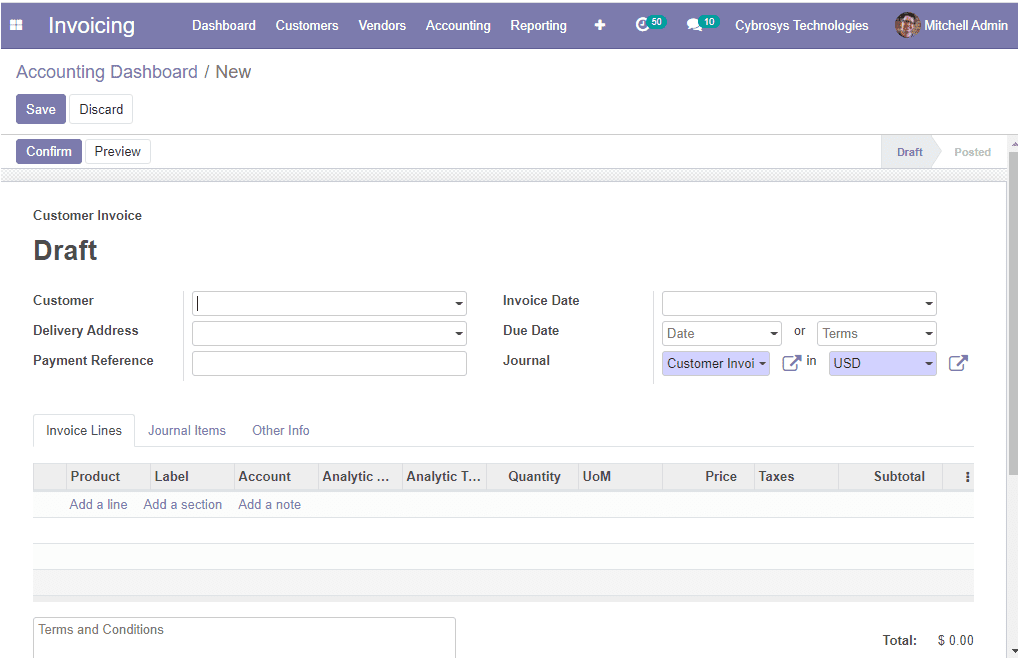Open the Reporting menu
1019x659 pixels.
point(538,25)
